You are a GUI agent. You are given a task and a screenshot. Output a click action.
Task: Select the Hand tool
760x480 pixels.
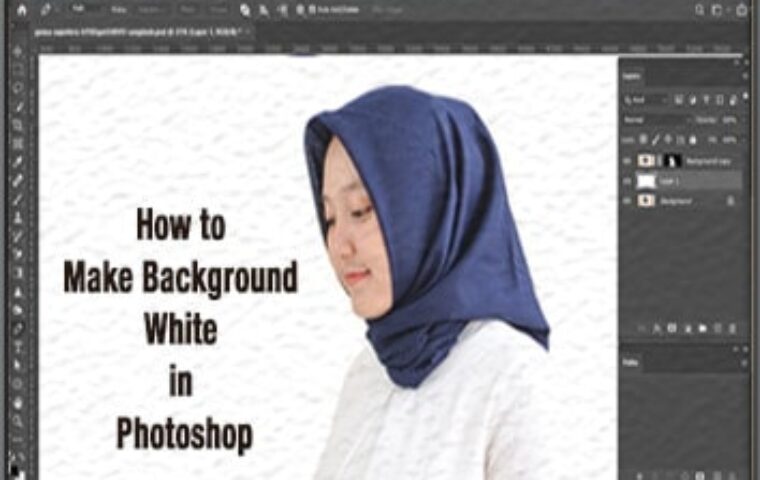coord(18,402)
